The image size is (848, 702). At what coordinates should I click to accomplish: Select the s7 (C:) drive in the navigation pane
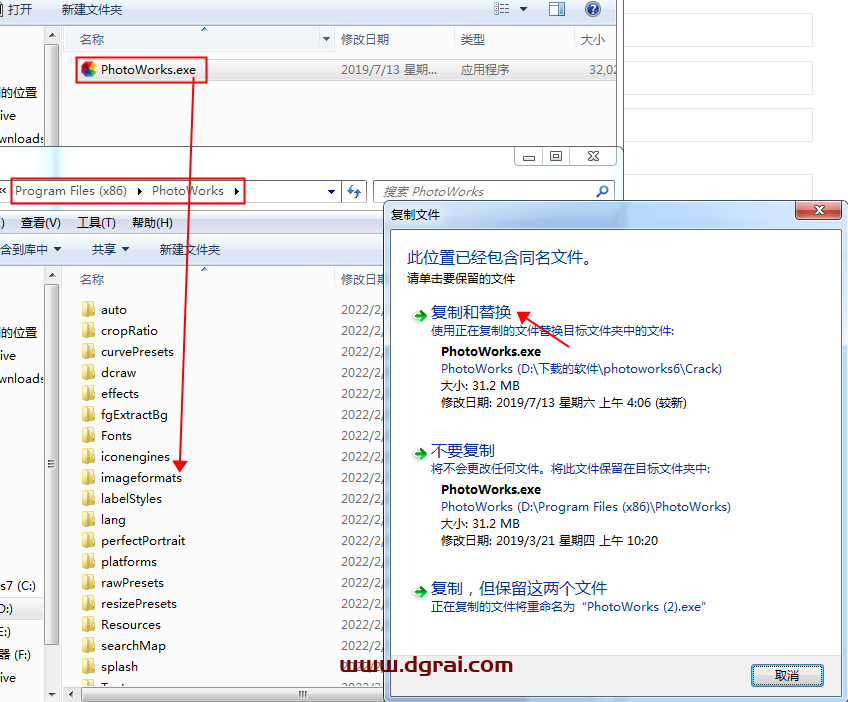[18, 586]
